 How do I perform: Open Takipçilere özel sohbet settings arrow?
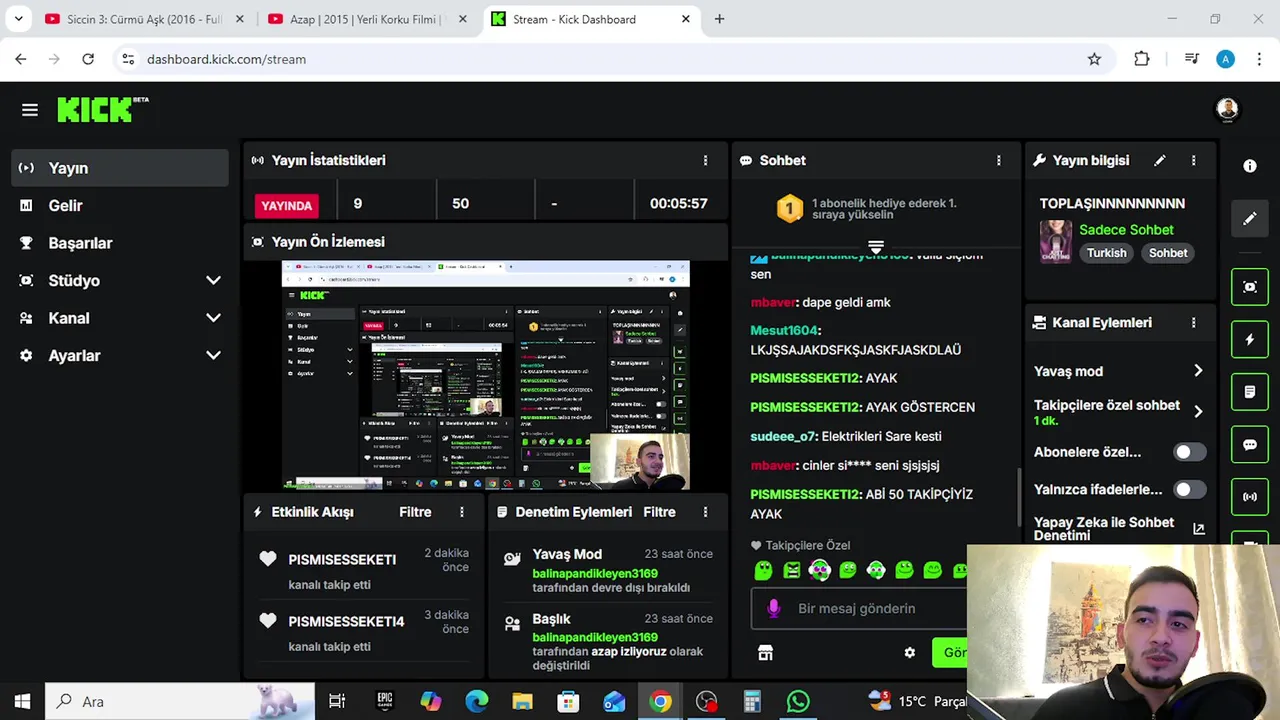(1198, 411)
